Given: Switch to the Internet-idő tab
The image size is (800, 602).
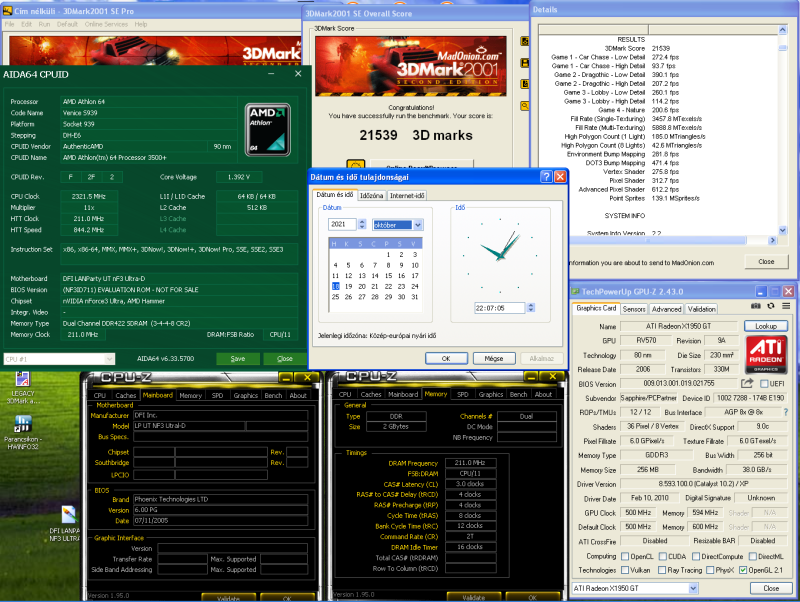Looking at the screenshot, I should 407,195.
